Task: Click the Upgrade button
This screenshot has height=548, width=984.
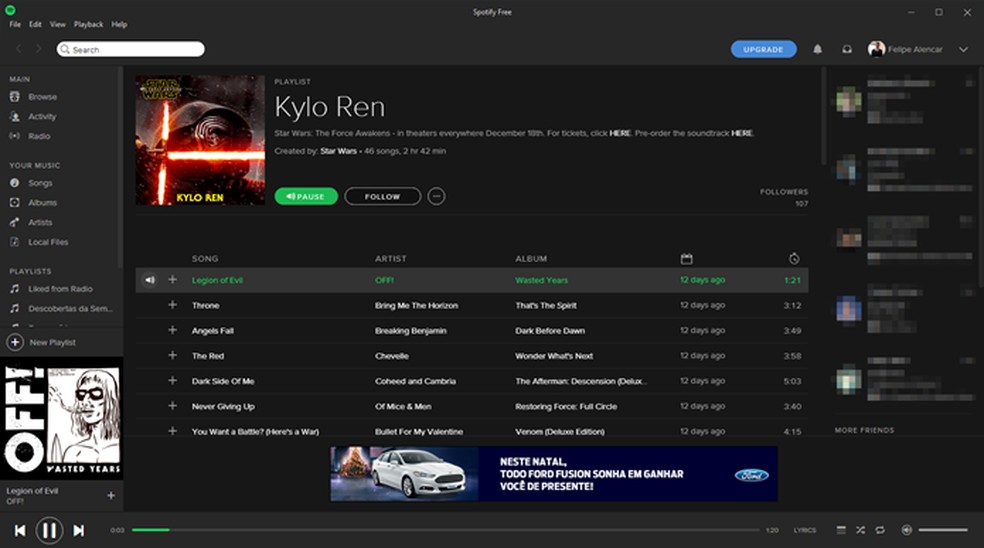Action: (763, 49)
